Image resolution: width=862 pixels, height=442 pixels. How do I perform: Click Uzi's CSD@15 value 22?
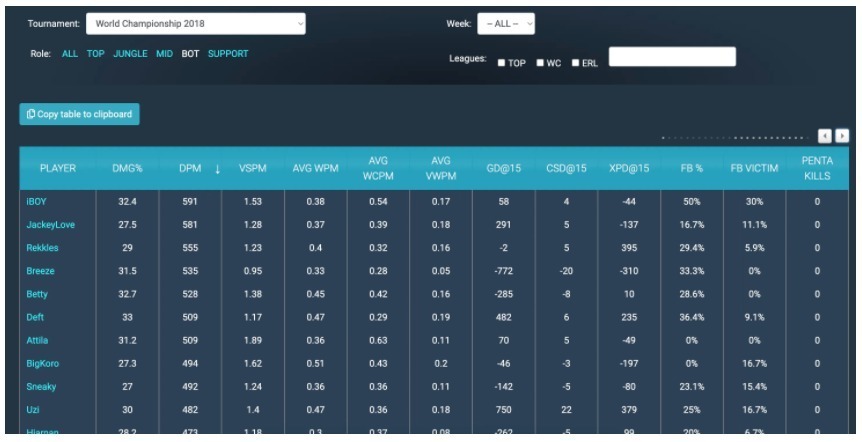tap(566, 410)
